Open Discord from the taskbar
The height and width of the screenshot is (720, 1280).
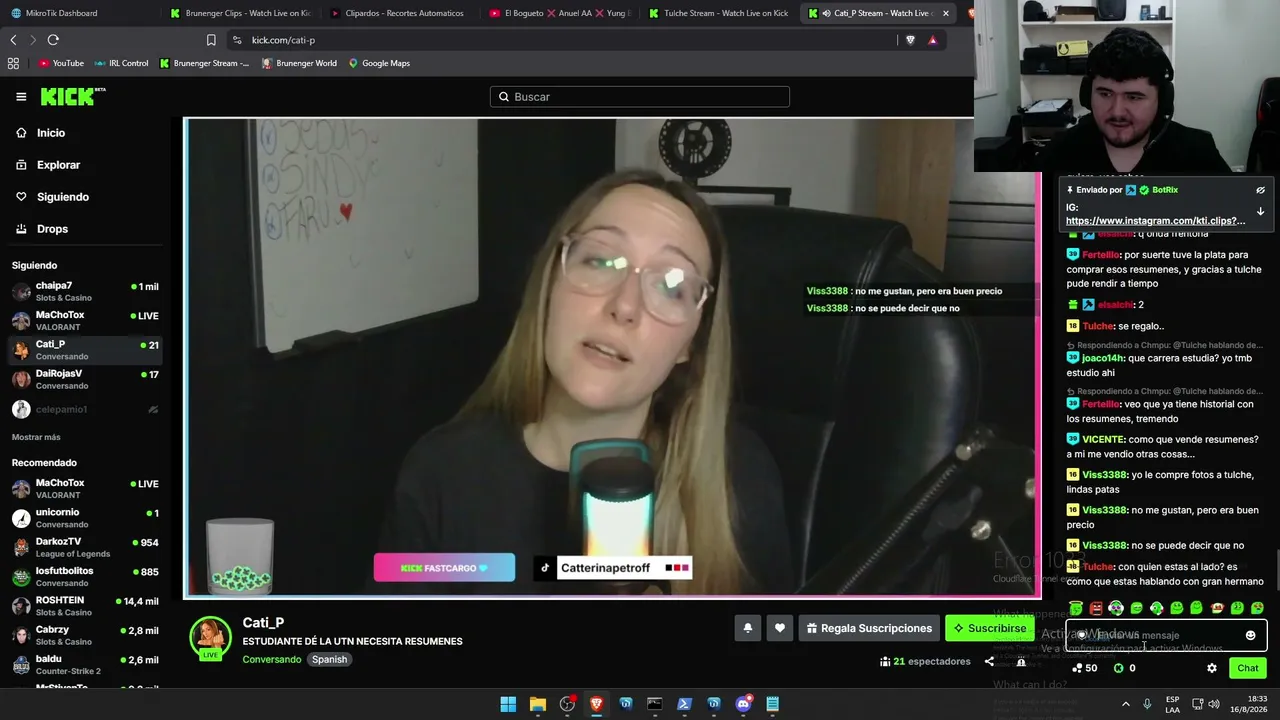coord(743,704)
